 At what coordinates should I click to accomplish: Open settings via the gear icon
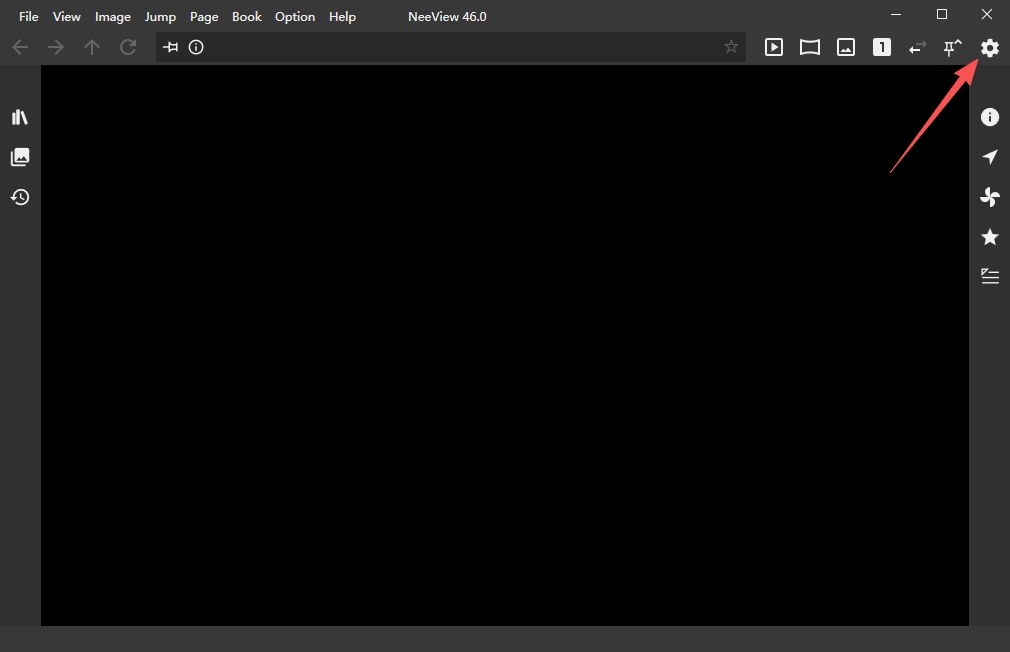(989, 47)
